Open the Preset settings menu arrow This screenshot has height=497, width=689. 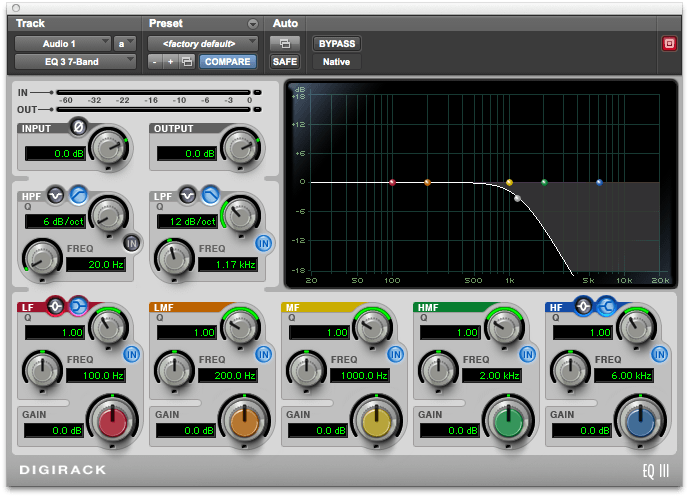coord(253,23)
